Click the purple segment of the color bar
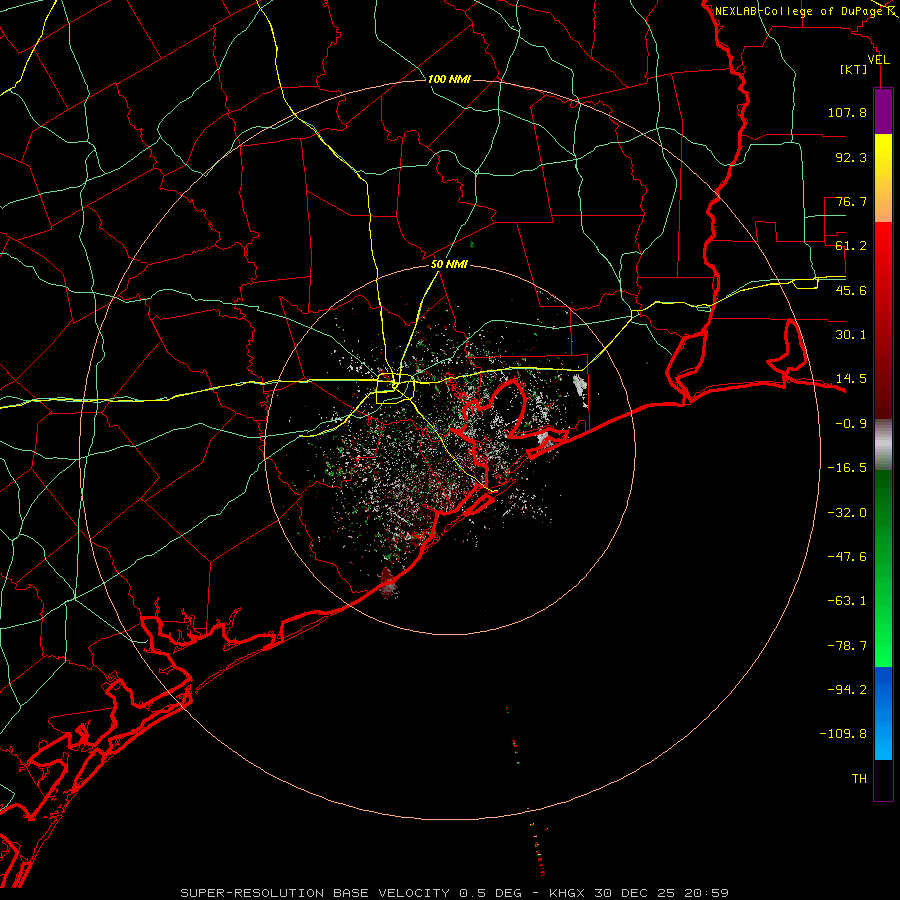The width and height of the screenshot is (900, 900). (883, 111)
